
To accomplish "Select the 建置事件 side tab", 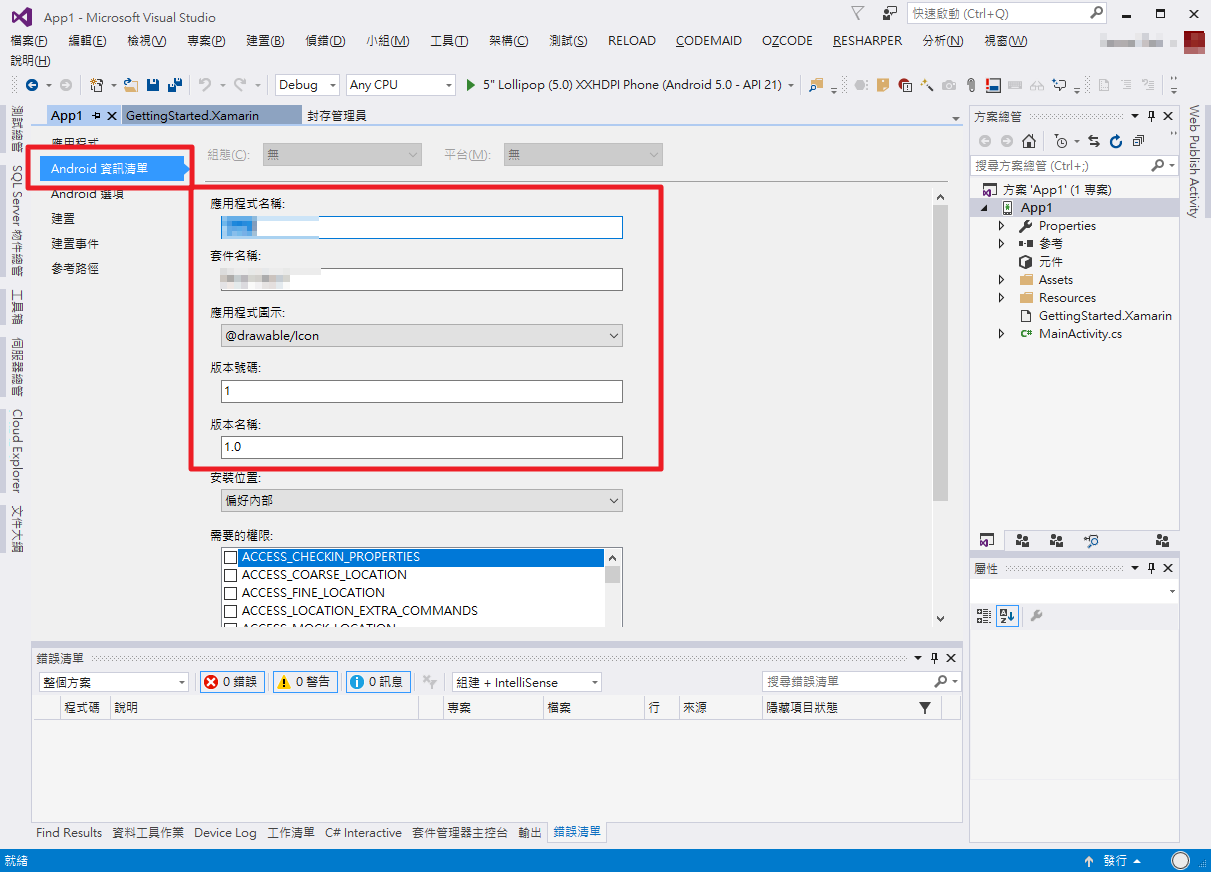I will click(x=75, y=243).
